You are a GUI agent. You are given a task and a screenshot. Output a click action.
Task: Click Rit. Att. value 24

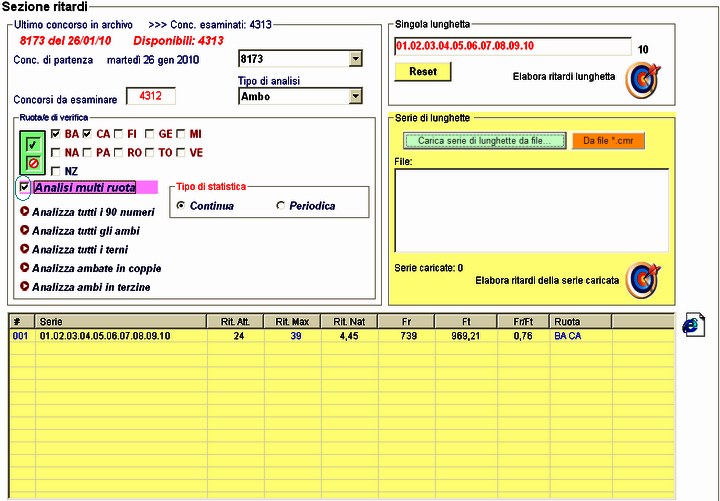point(238,336)
